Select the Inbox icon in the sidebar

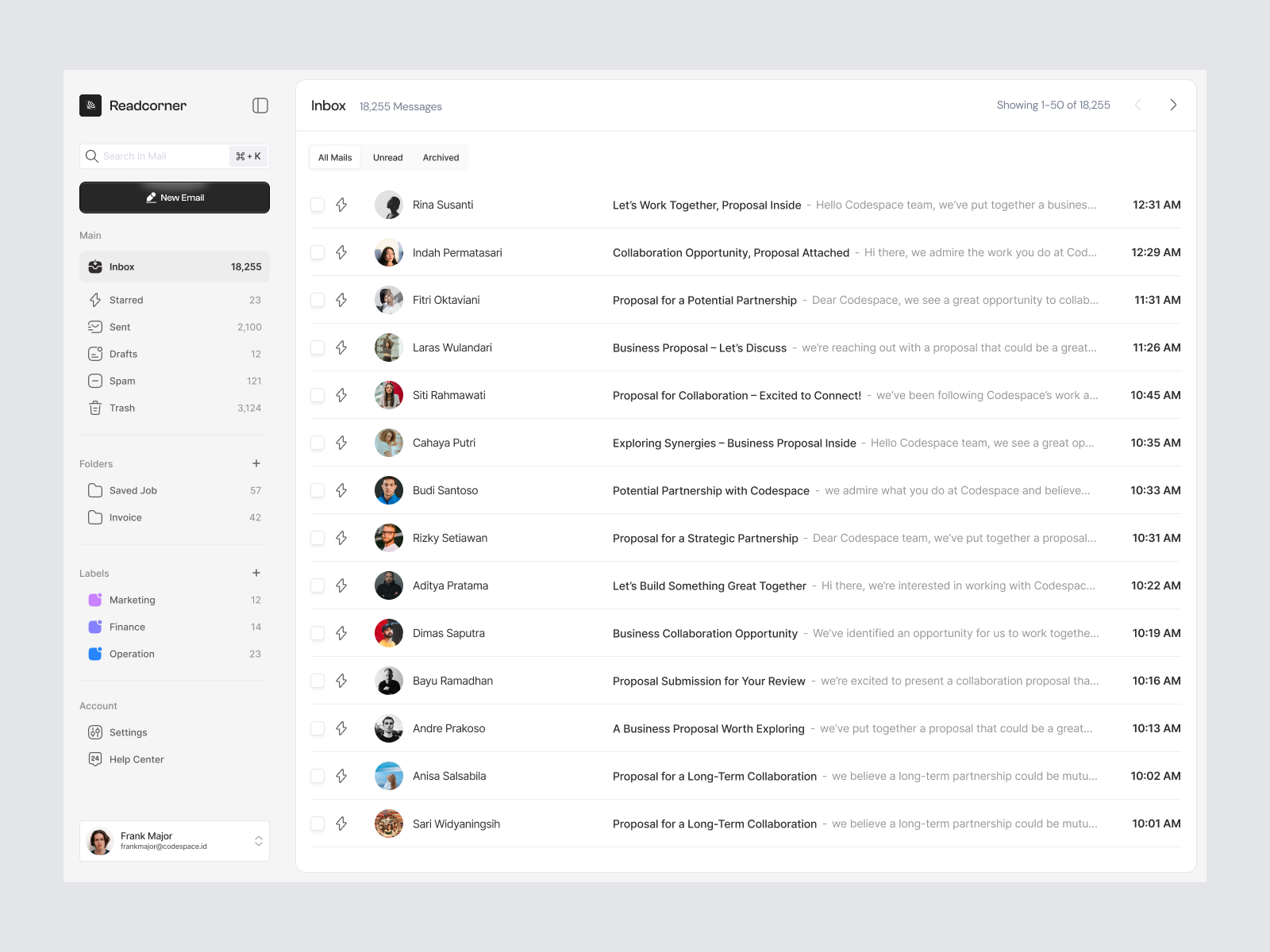click(x=95, y=267)
